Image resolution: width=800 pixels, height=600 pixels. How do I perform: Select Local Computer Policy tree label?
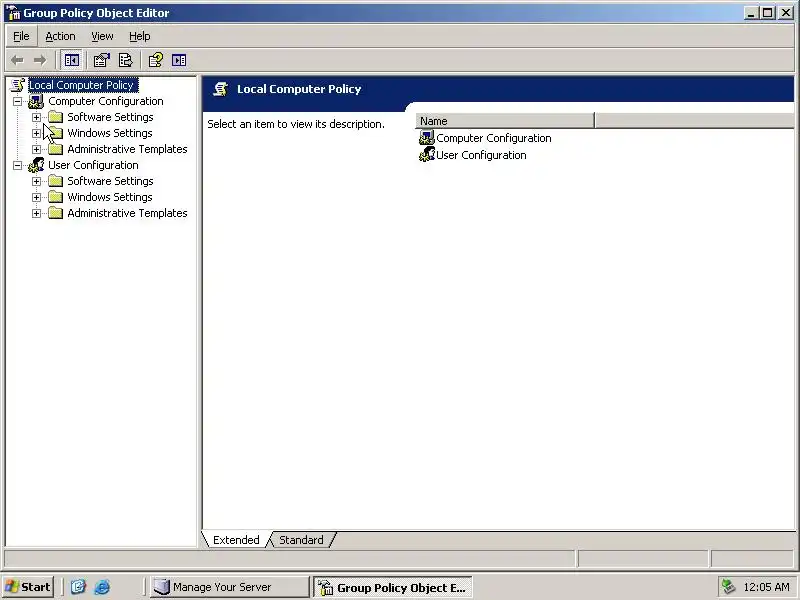tap(83, 85)
